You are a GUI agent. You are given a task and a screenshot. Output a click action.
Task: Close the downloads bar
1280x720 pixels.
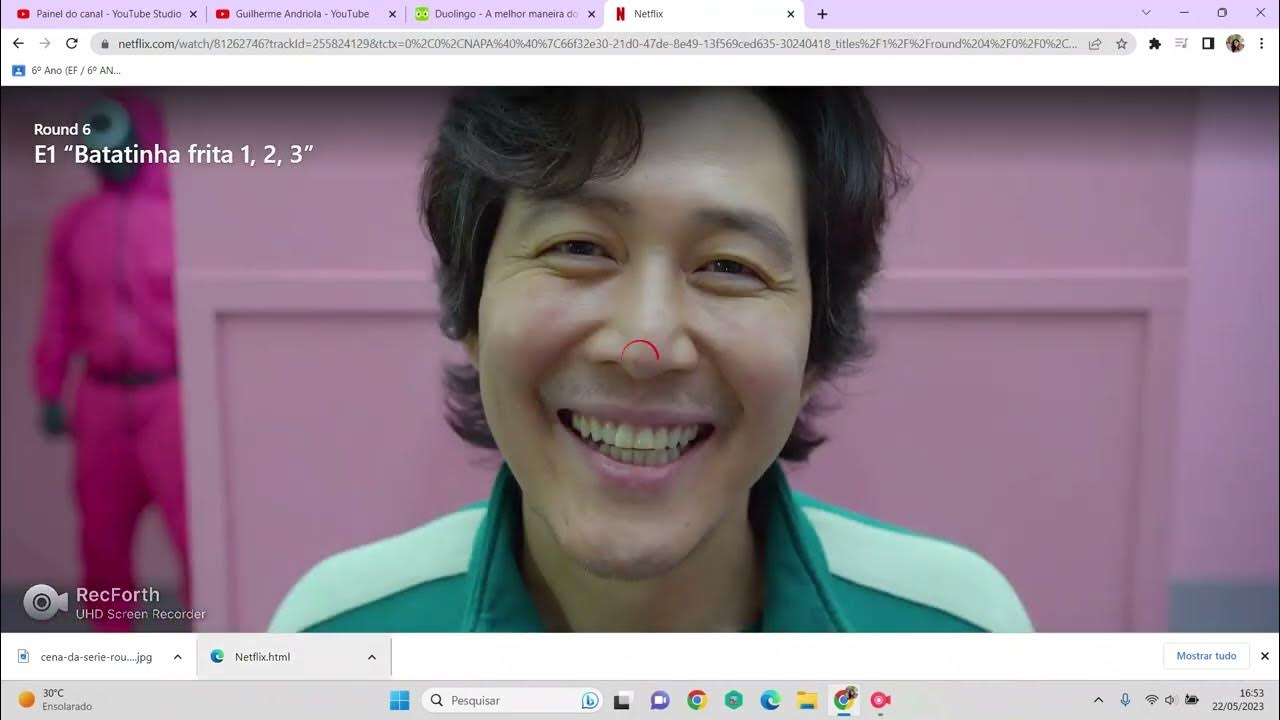coord(1264,656)
